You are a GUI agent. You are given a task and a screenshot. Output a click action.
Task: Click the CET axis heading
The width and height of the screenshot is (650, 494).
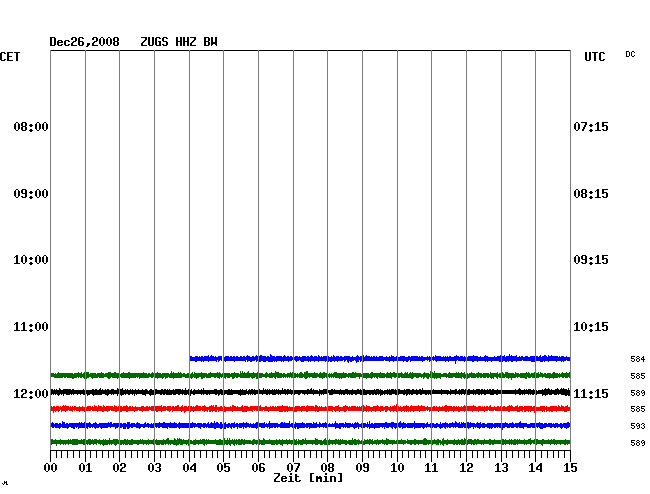[x=10, y=57]
